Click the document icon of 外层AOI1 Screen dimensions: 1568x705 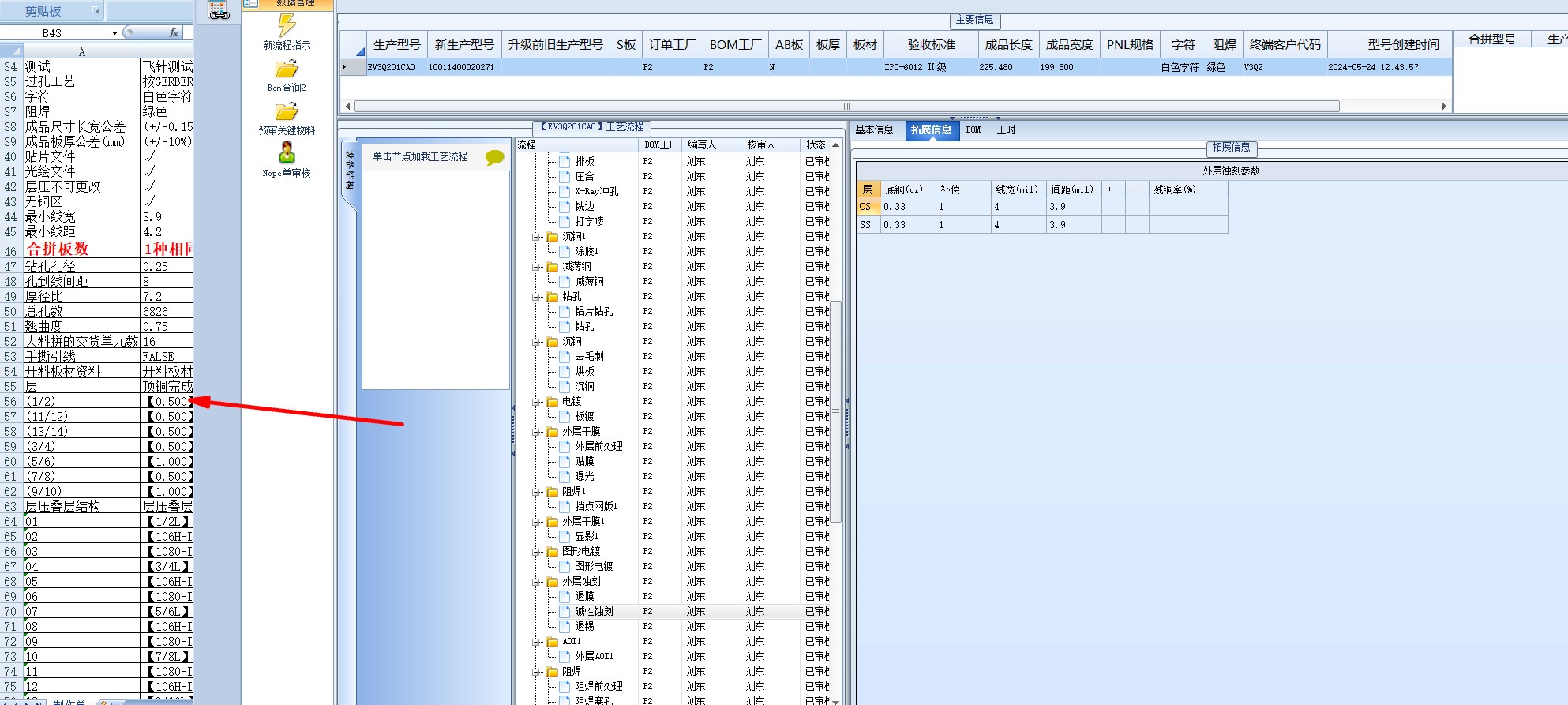coord(565,657)
